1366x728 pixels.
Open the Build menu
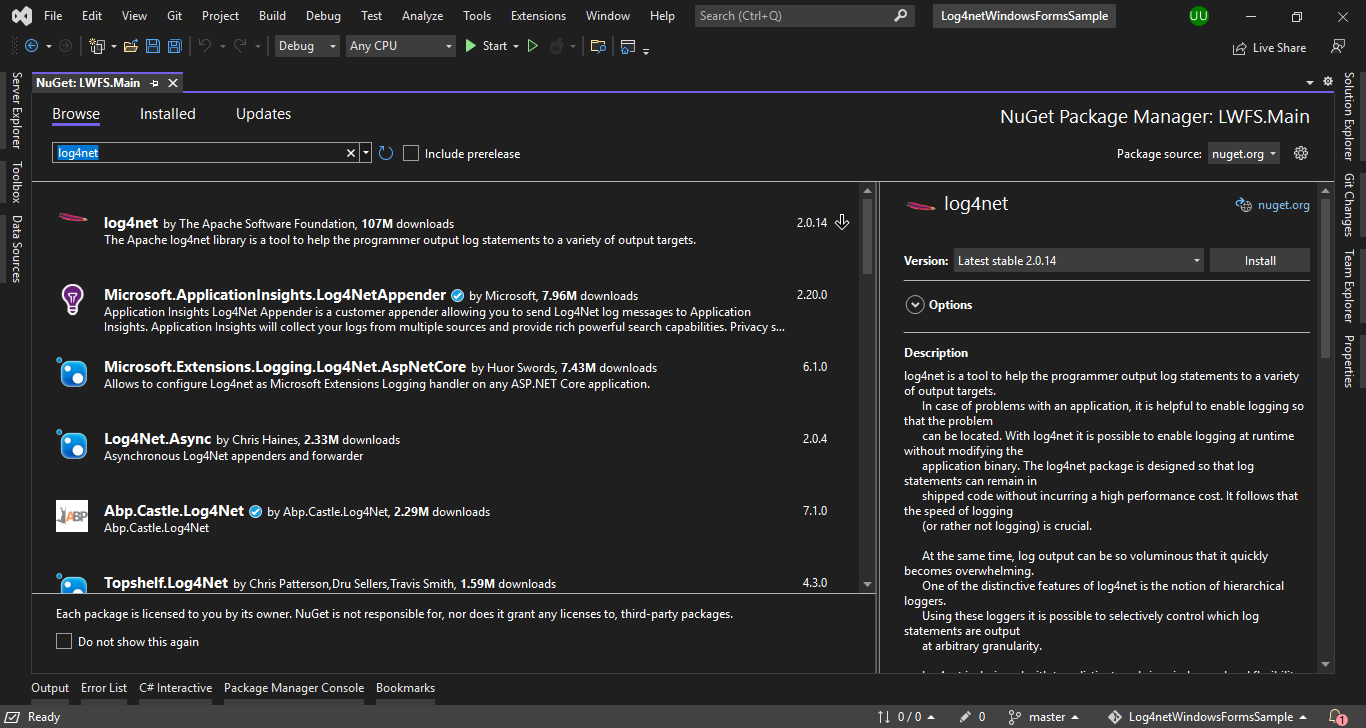[272, 16]
